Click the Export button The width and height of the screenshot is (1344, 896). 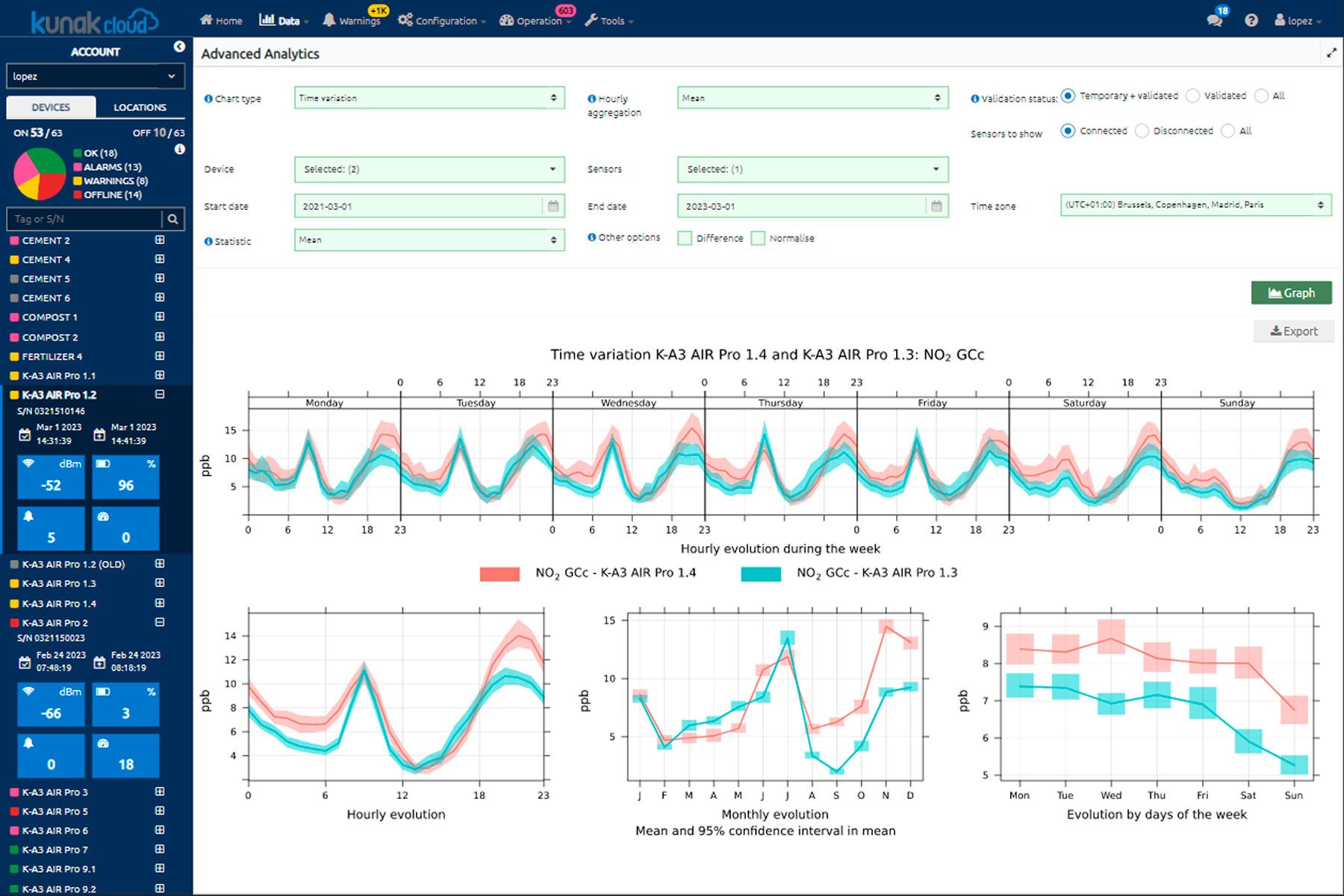[1294, 331]
